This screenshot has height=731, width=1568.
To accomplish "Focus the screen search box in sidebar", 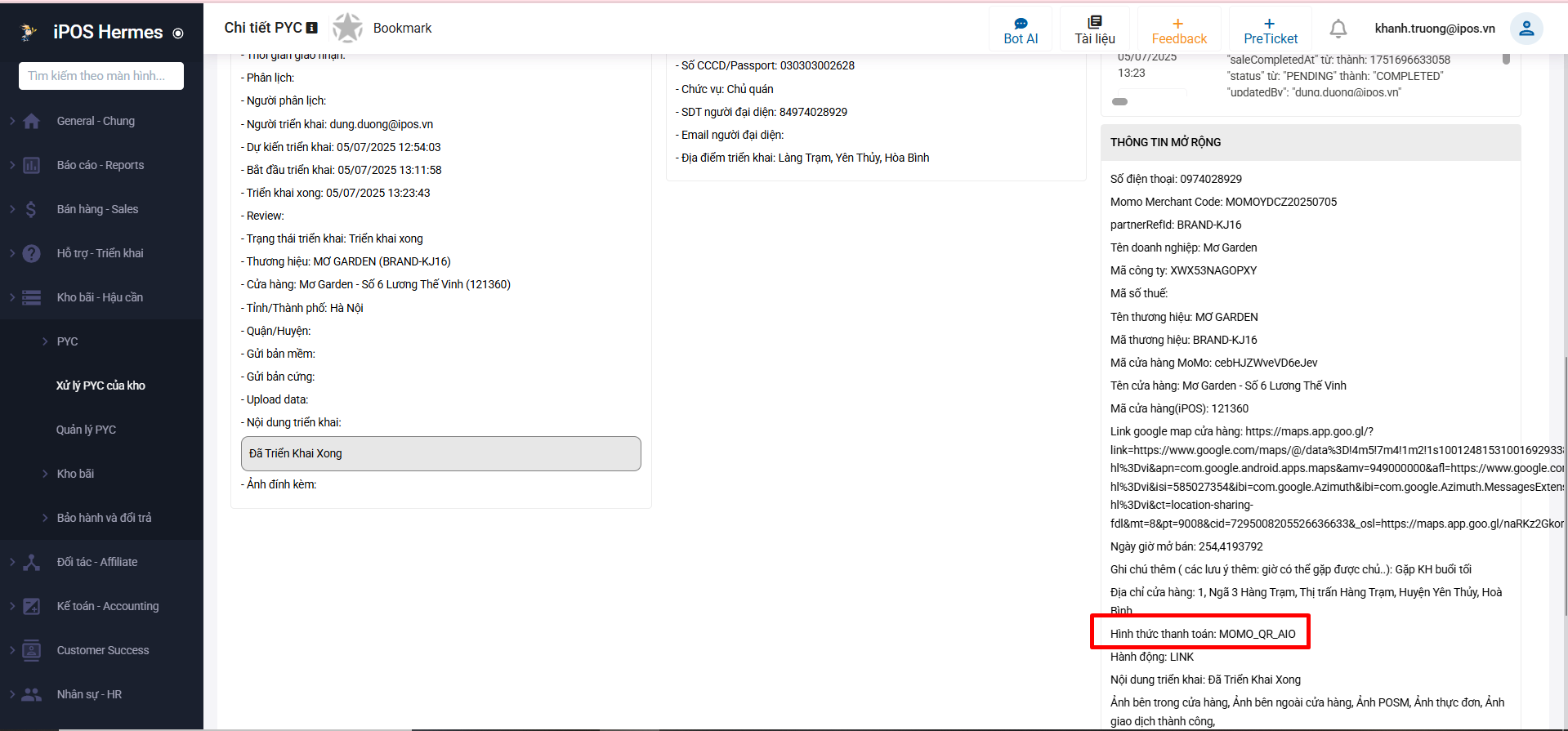I will coord(101,76).
